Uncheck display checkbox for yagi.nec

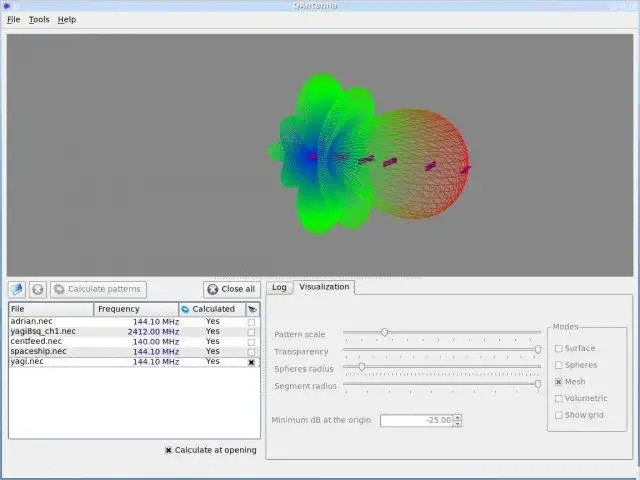coord(251,362)
